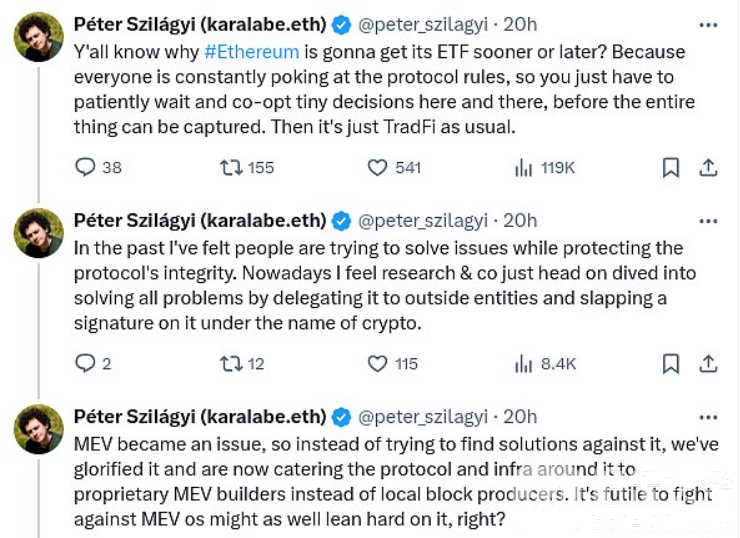The height and width of the screenshot is (538, 740).
Task: Click the profile avatar on the first tweet
Action: click(38, 38)
